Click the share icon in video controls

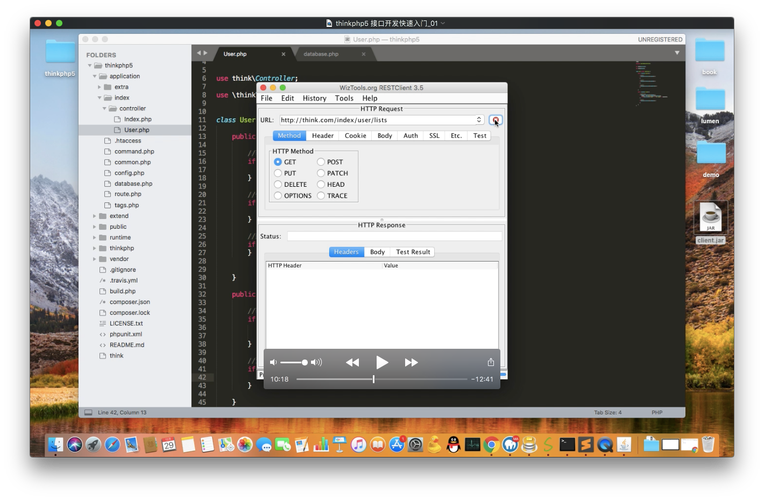(x=491, y=362)
